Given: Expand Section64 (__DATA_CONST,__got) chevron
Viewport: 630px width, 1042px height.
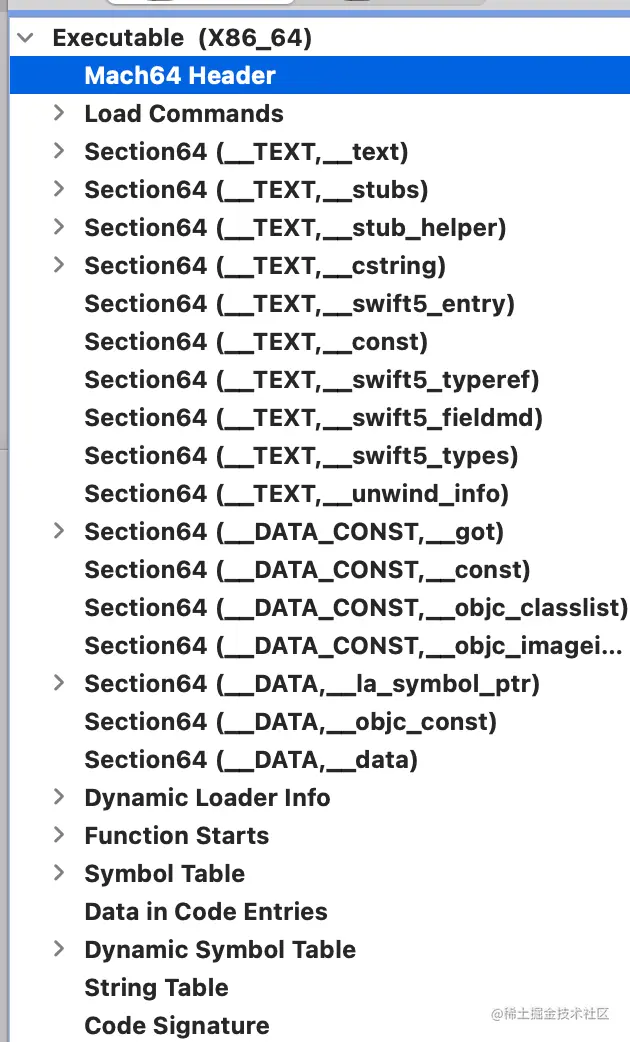Looking at the screenshot, I should [59, 531].
